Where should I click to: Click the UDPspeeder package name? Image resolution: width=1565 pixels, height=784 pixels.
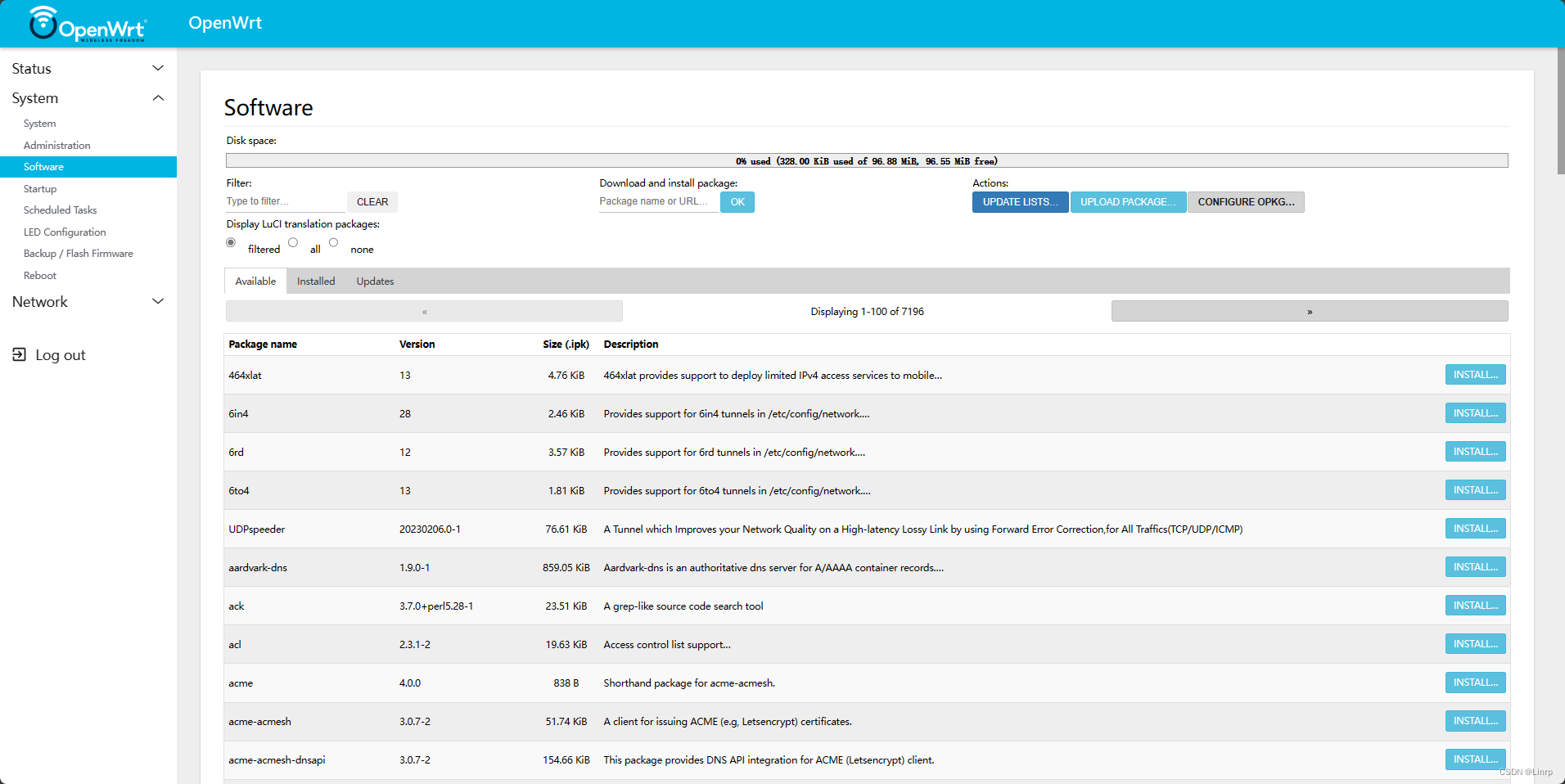pos(257,529)
